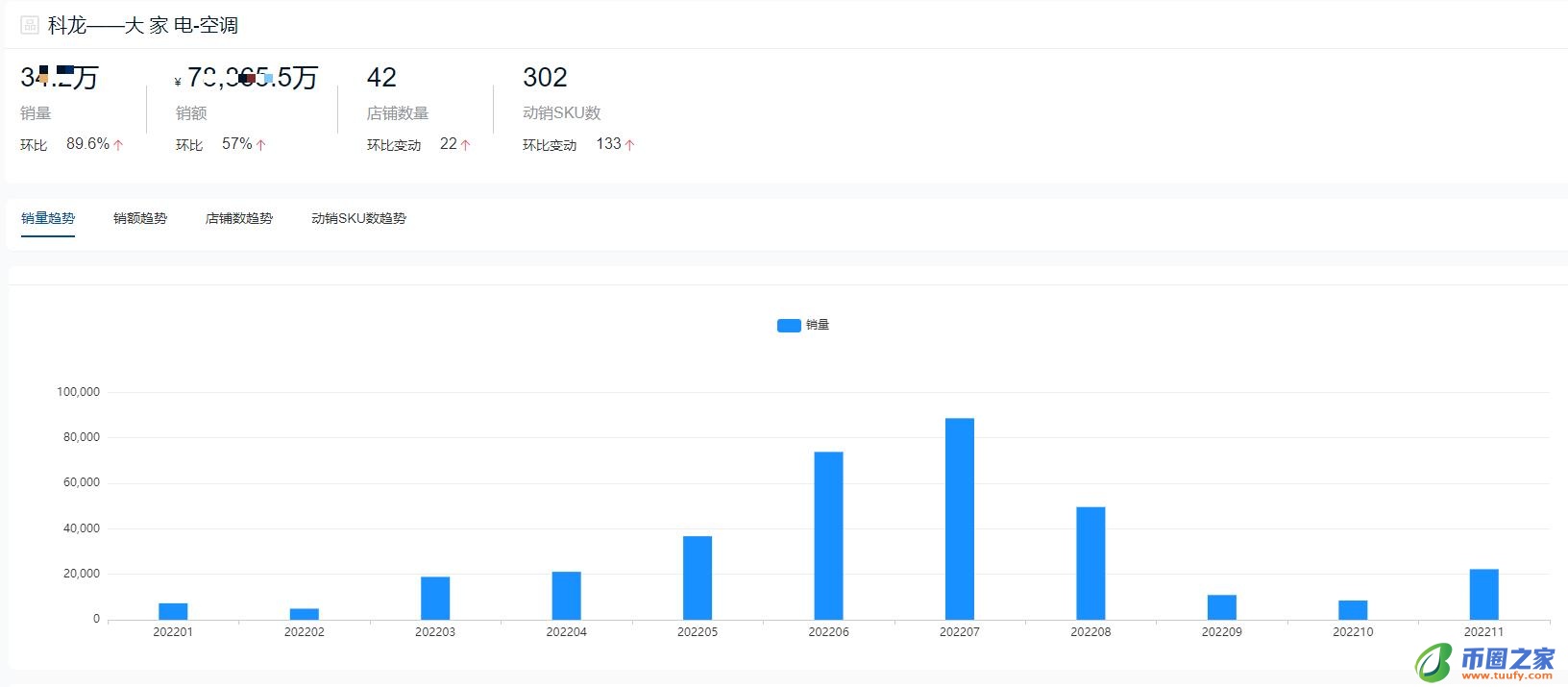This screenshot has width=1568, height=687.
Task: Click the 销额 metric label
Action: [191, 113]
